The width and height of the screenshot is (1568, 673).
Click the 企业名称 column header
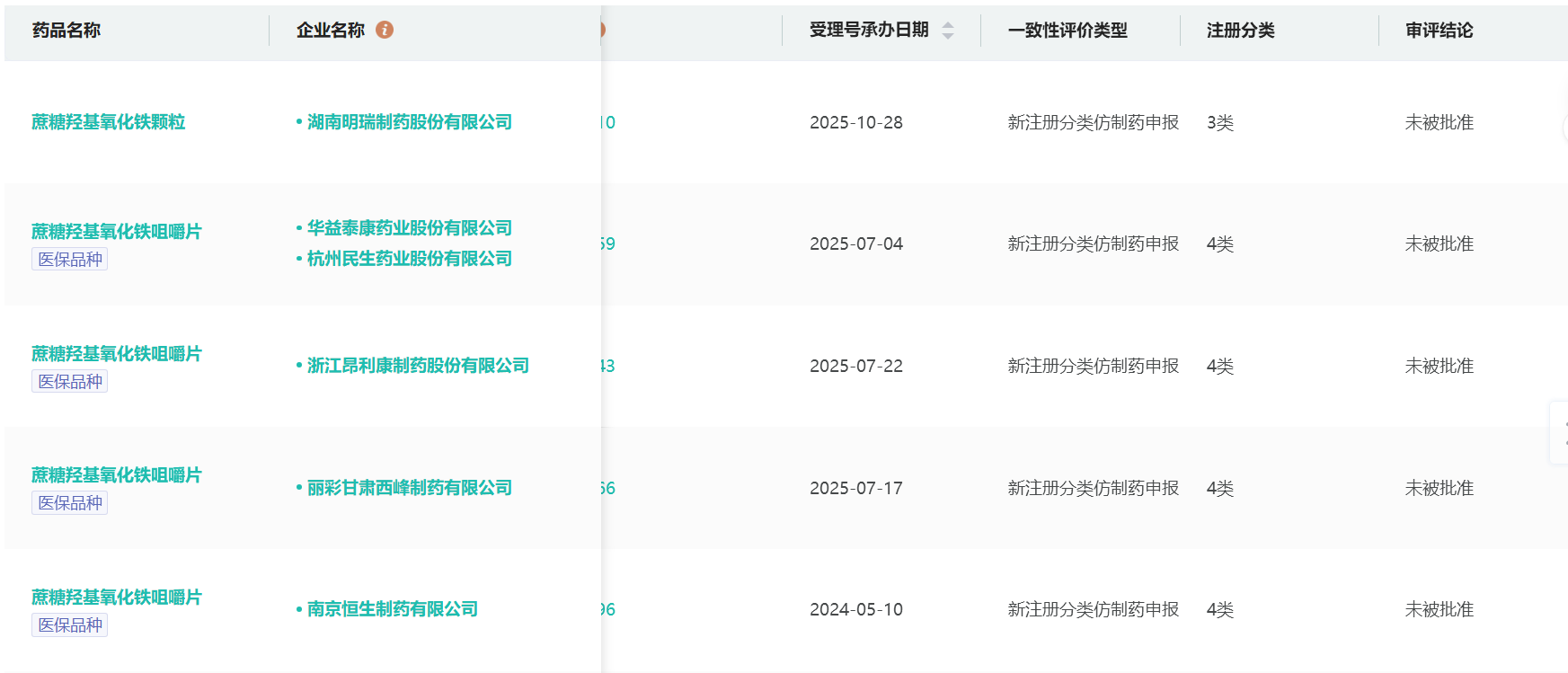pyautogui.click(x=331, y=31)
